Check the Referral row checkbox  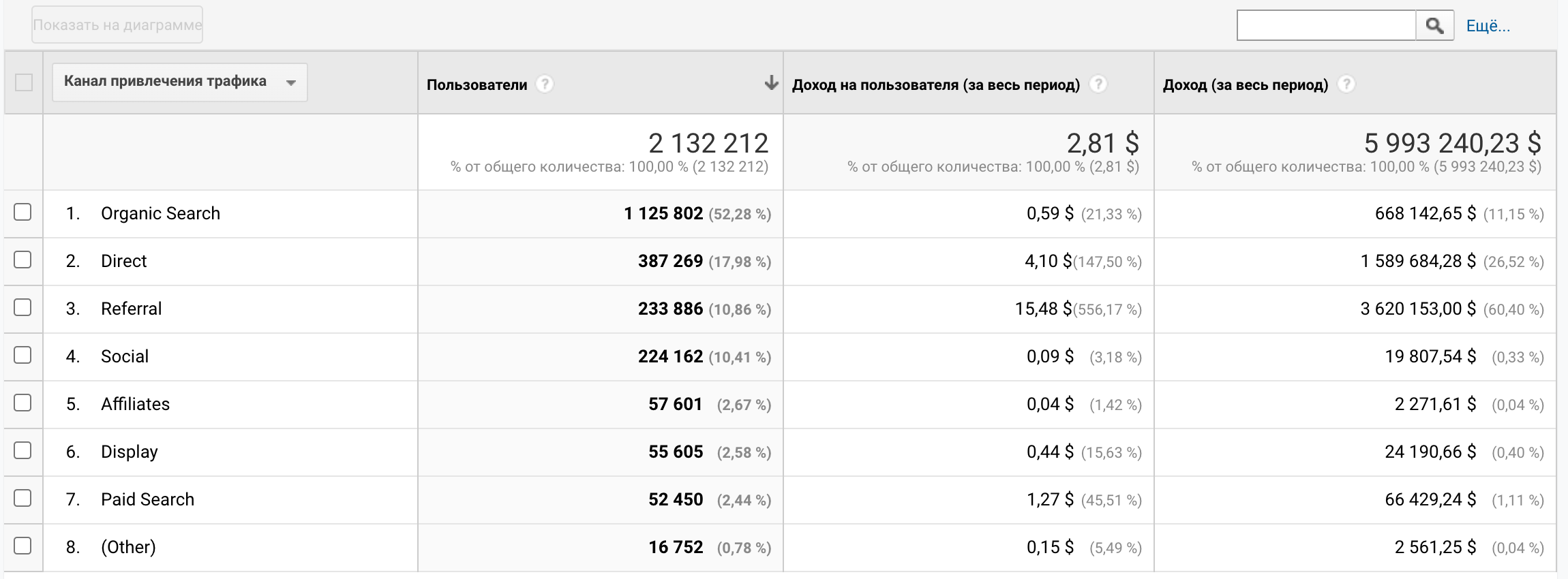coord(22,307)
